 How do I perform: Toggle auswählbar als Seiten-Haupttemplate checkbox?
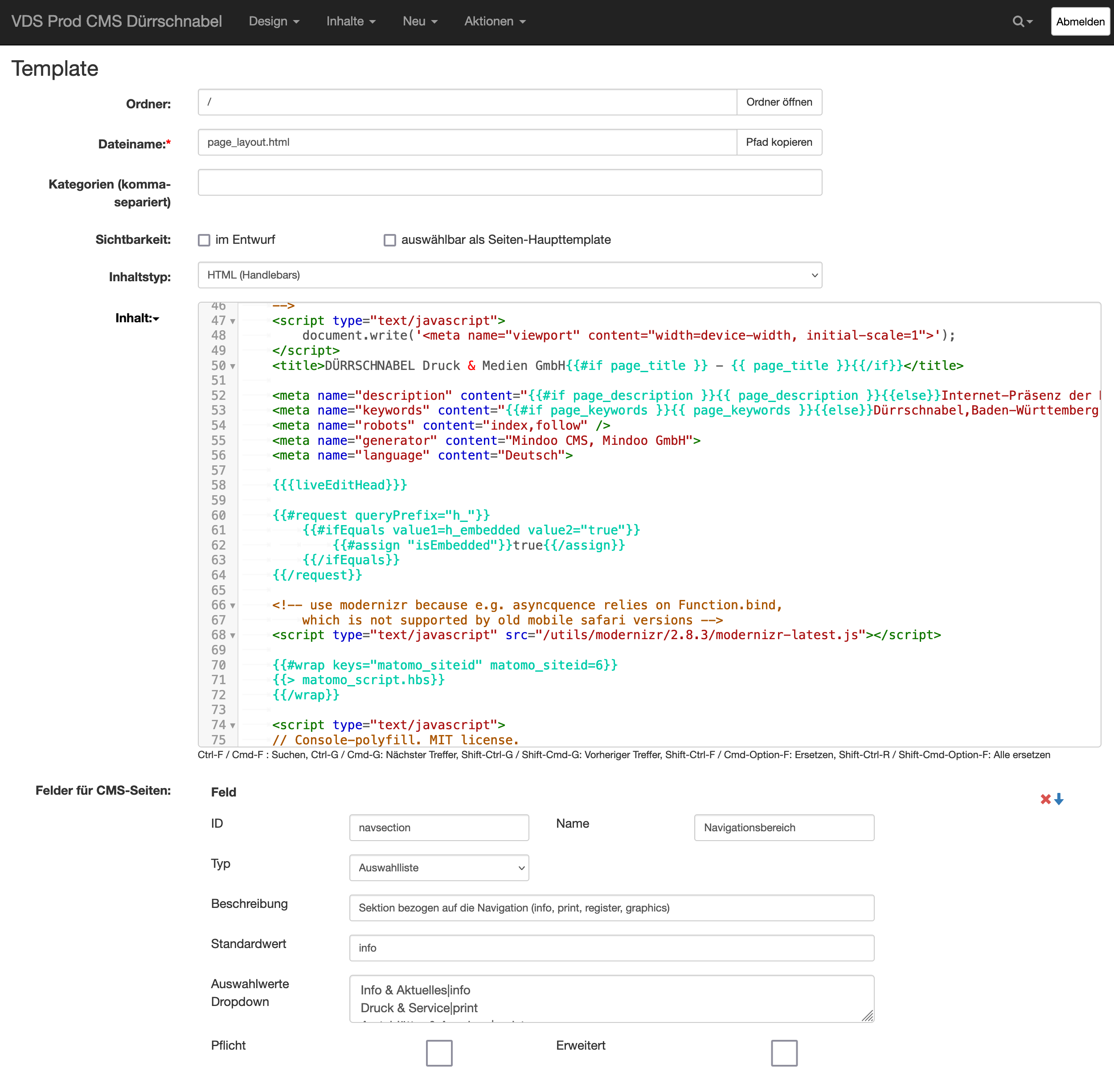pos(390,240)
